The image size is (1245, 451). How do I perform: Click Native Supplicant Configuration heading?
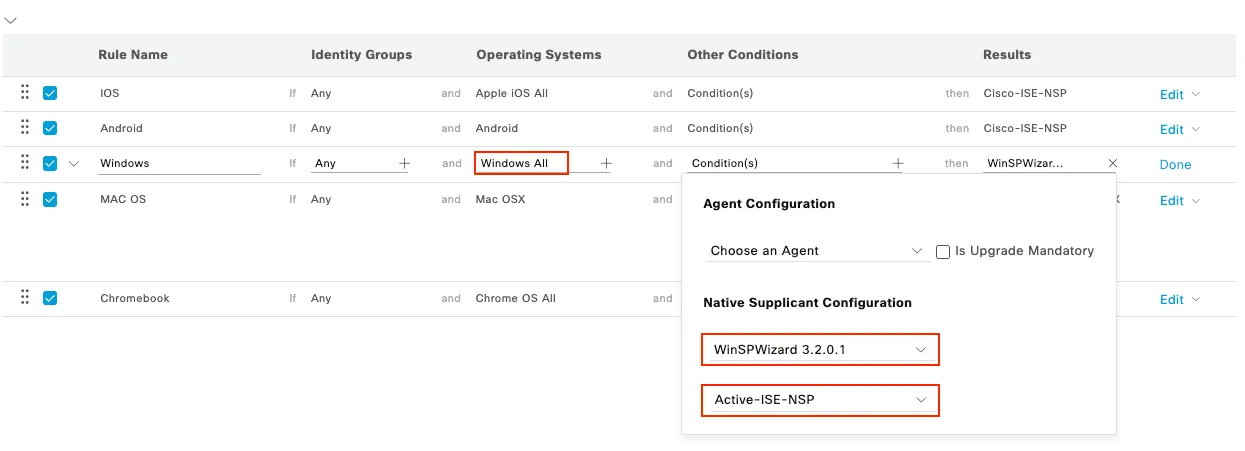tap(808, 302)
